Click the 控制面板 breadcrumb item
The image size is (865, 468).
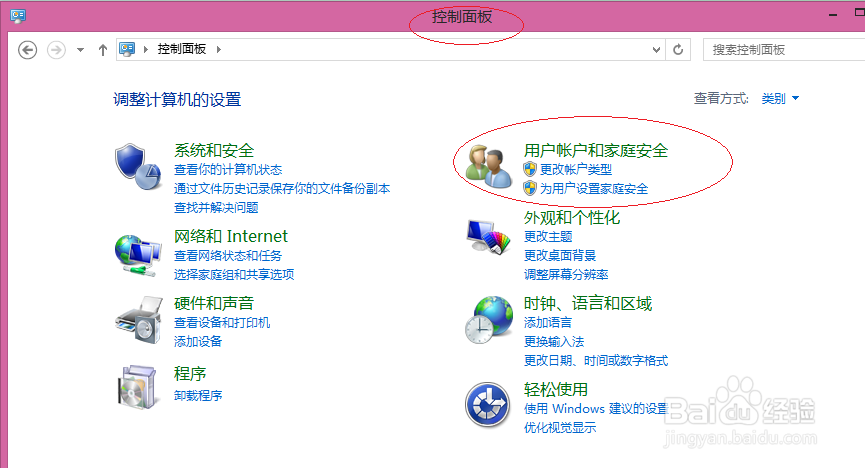point(182,49)
